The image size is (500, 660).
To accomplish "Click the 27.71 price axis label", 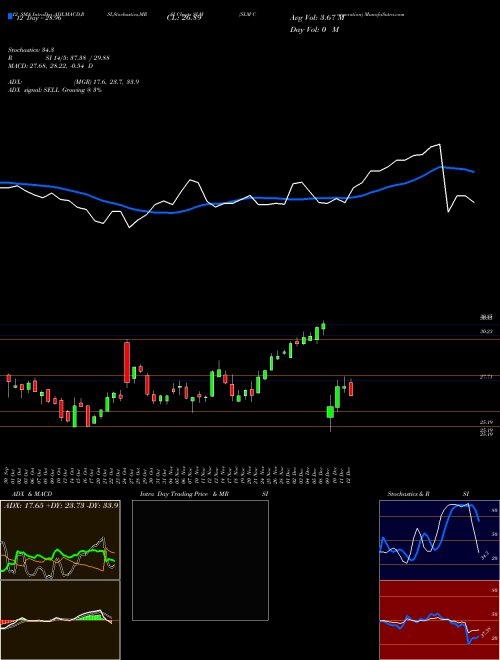I will click(486, 378).
